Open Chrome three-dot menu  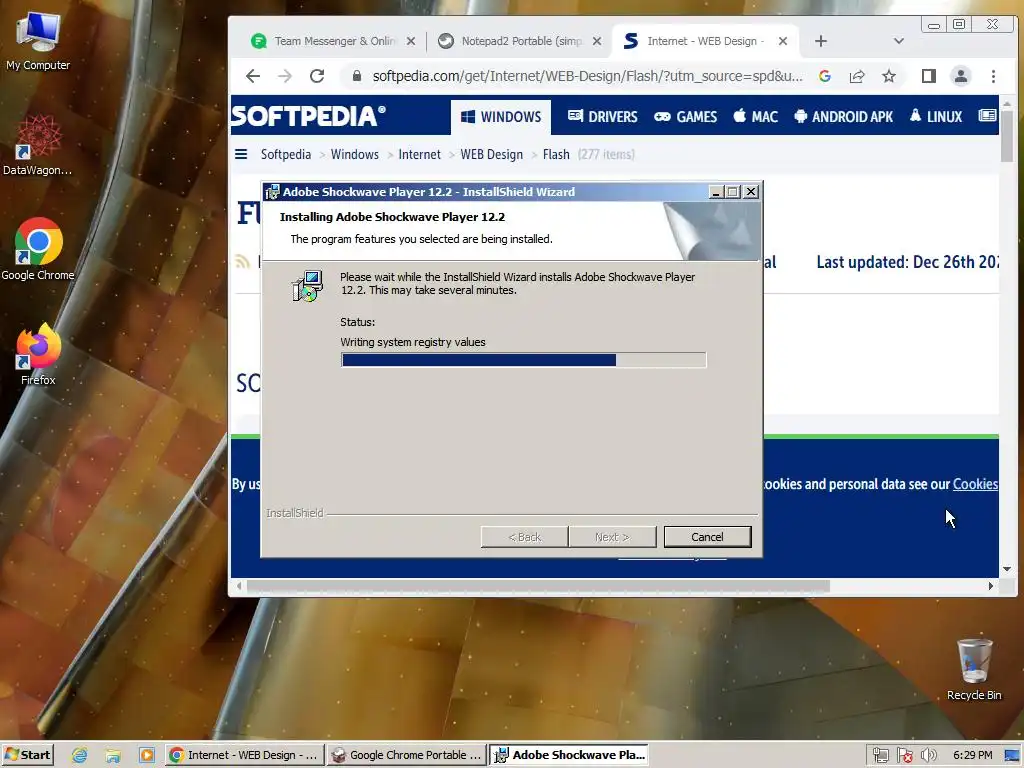coord(993,76)
